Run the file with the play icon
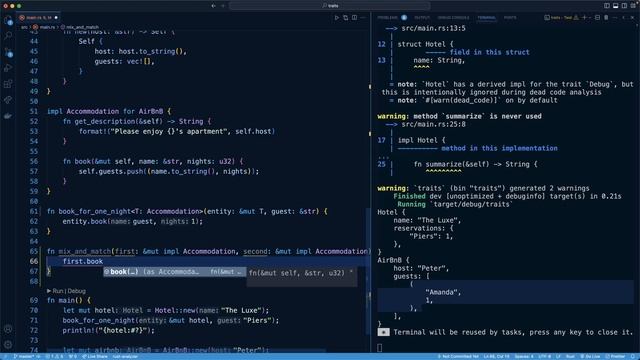640x360 pixels. (337, 18)
